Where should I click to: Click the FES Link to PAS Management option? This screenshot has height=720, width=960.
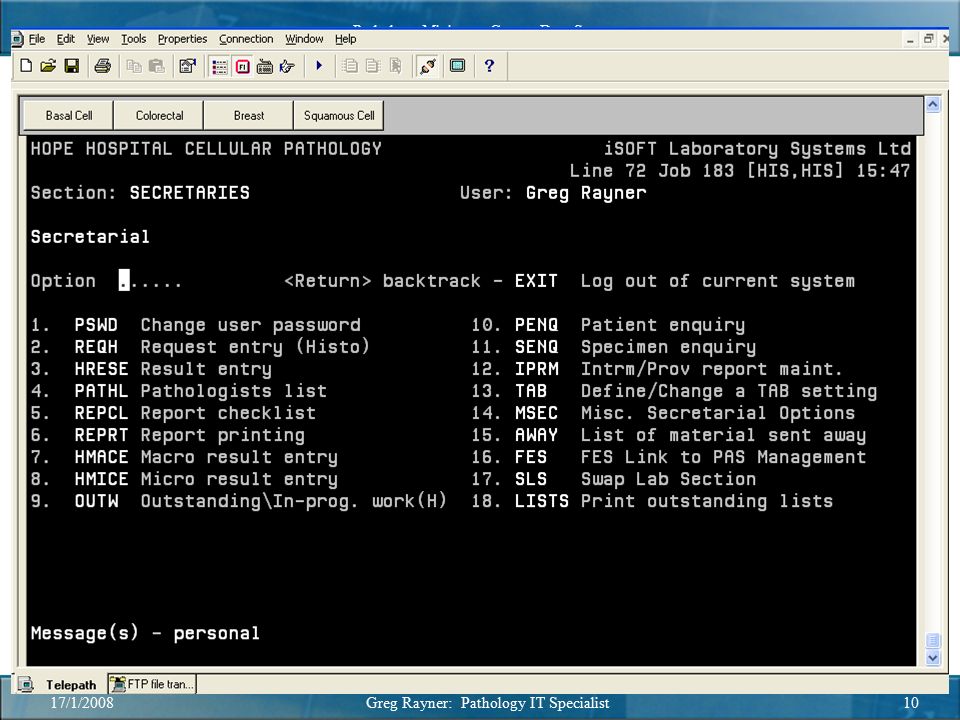(669, 457)
